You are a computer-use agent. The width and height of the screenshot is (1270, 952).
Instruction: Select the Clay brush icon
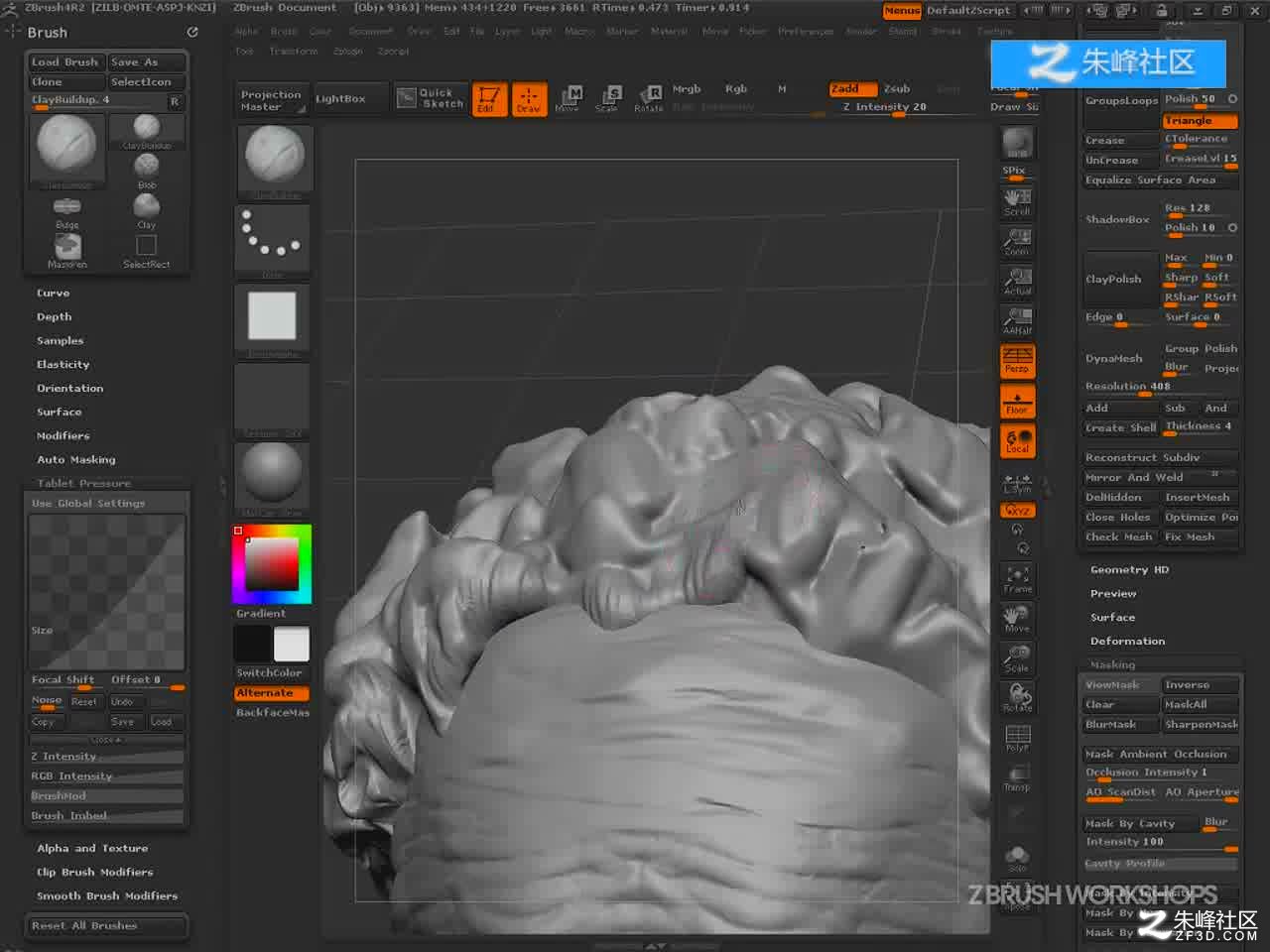pyautogui.click(x=147, y=211)
